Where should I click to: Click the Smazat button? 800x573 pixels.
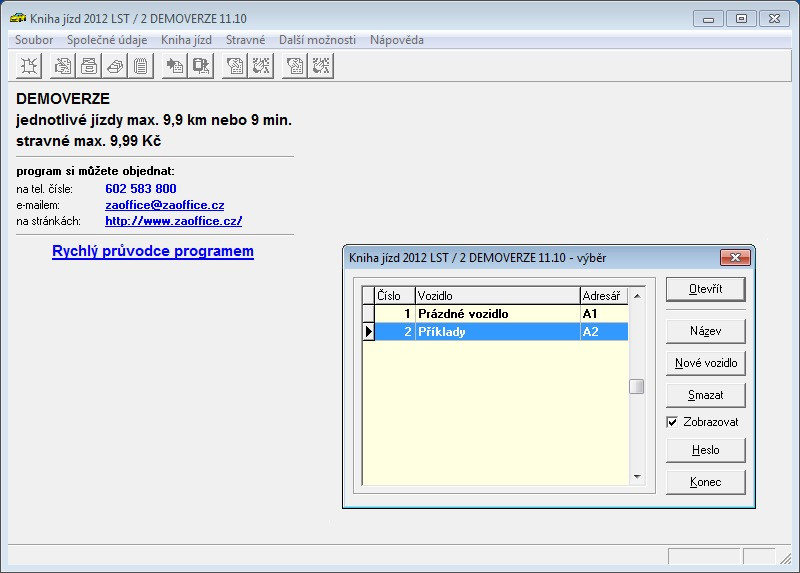[x=706, y=395]
